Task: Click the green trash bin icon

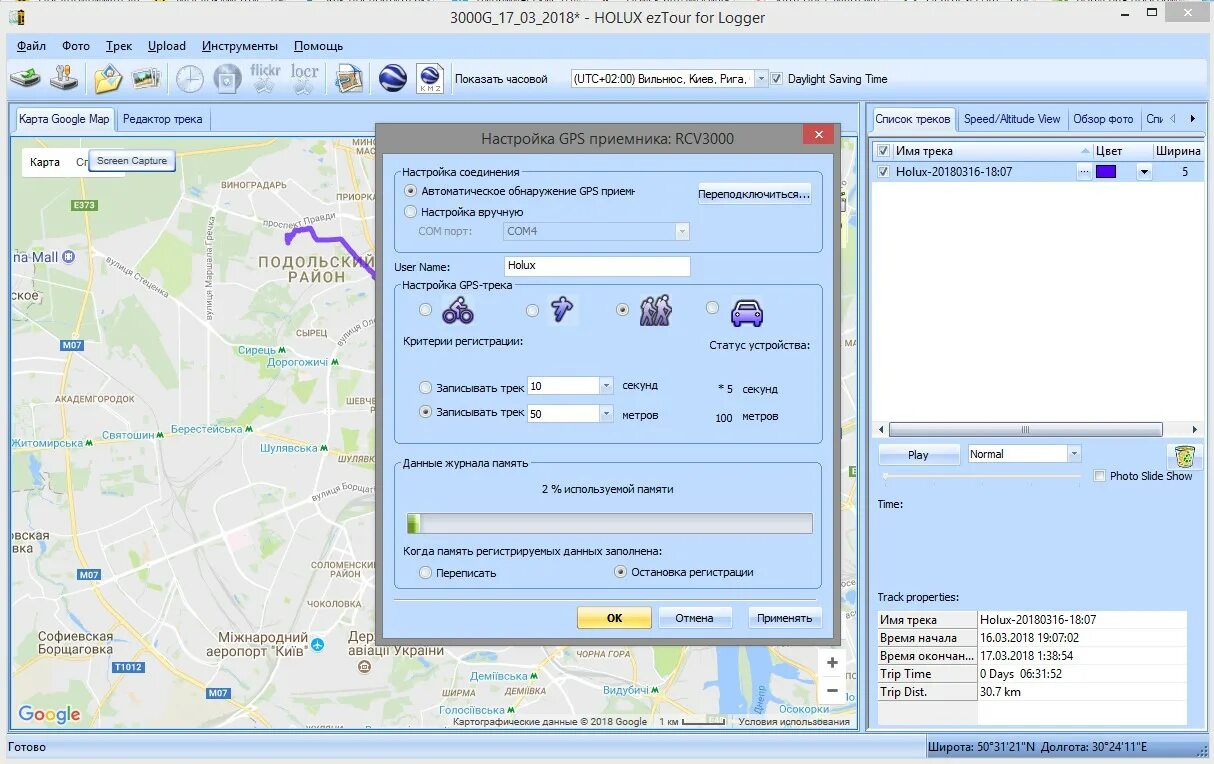Action: point(1185,456)
